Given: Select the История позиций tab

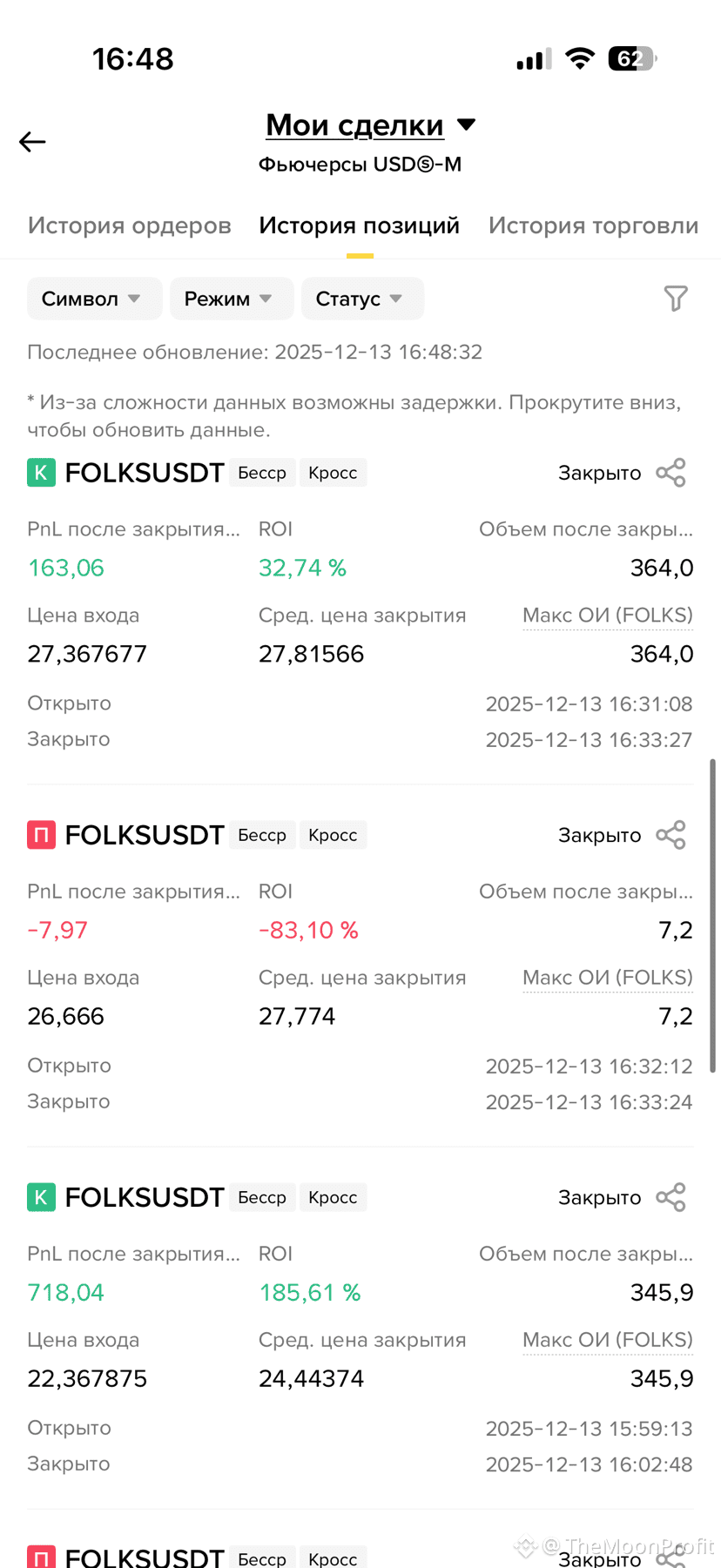Looking at the screenshot, I should pos(359,225).
